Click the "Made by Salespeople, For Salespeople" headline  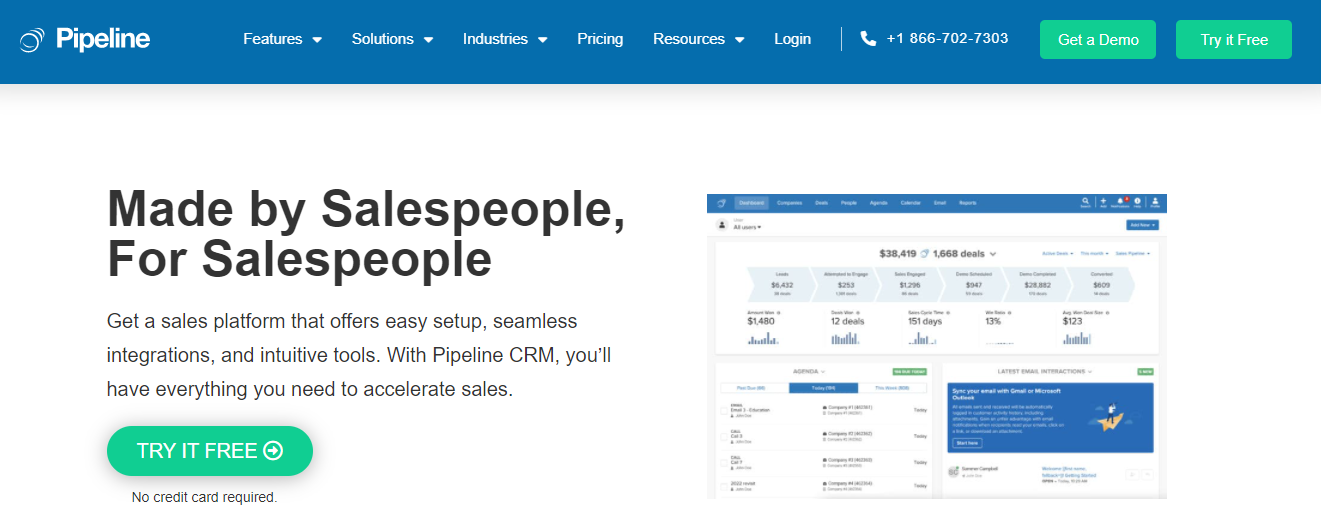(x=367, y=234)
